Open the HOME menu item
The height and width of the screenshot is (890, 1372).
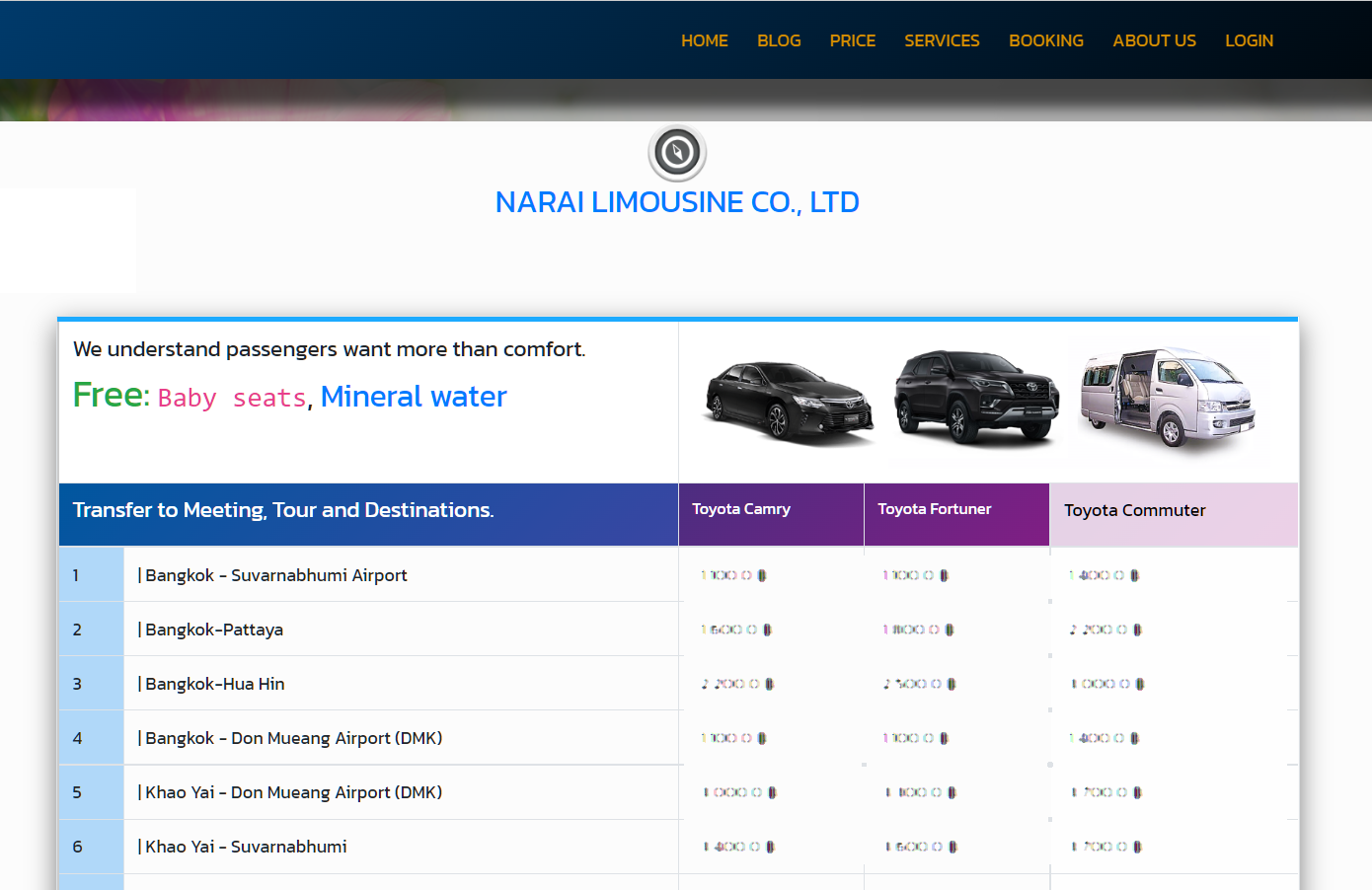pos(704,40)
